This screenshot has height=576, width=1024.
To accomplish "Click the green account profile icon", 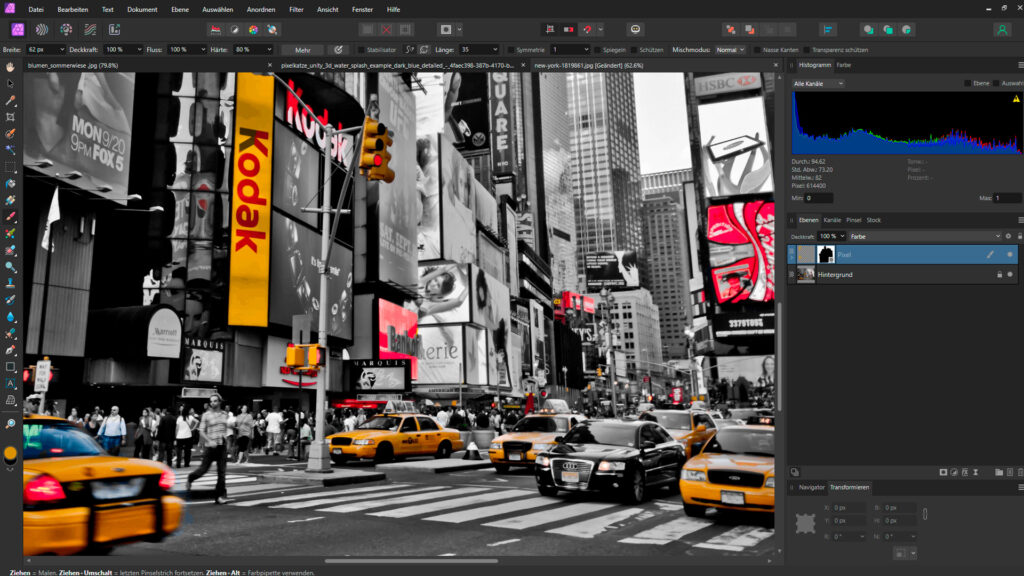I will pos(1002,29).
